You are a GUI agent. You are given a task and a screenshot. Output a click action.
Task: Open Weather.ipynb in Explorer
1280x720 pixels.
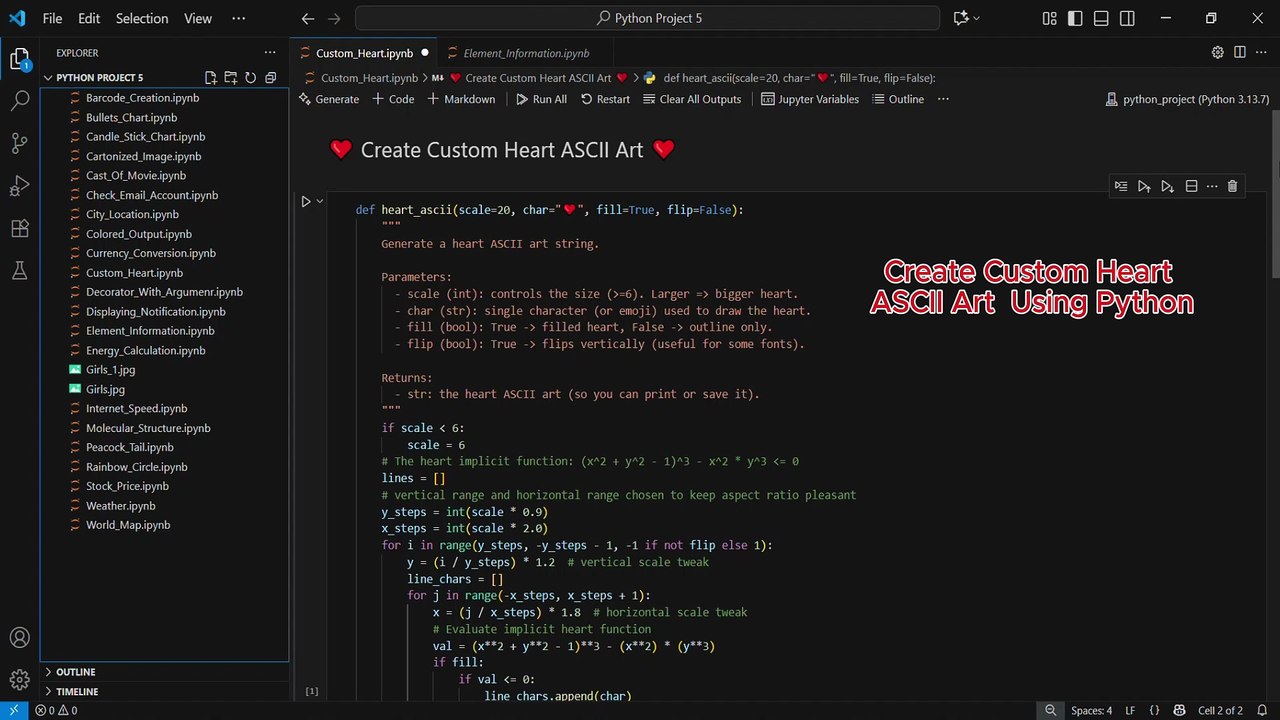(120, 505)
